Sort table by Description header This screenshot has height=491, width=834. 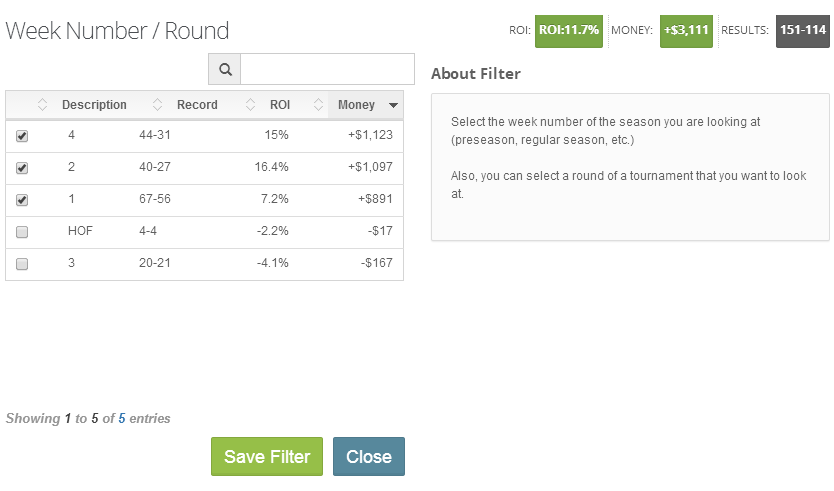[x=94, y=105]
